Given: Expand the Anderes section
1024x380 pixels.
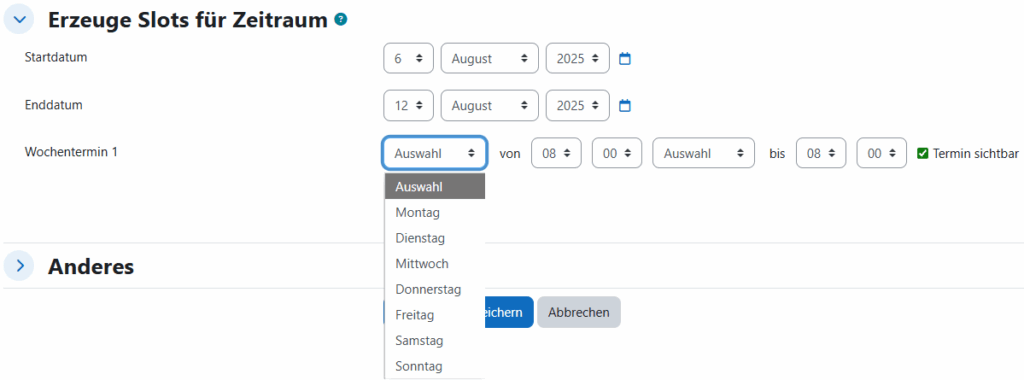Looking at the screenshot, I should pos(19,266).
